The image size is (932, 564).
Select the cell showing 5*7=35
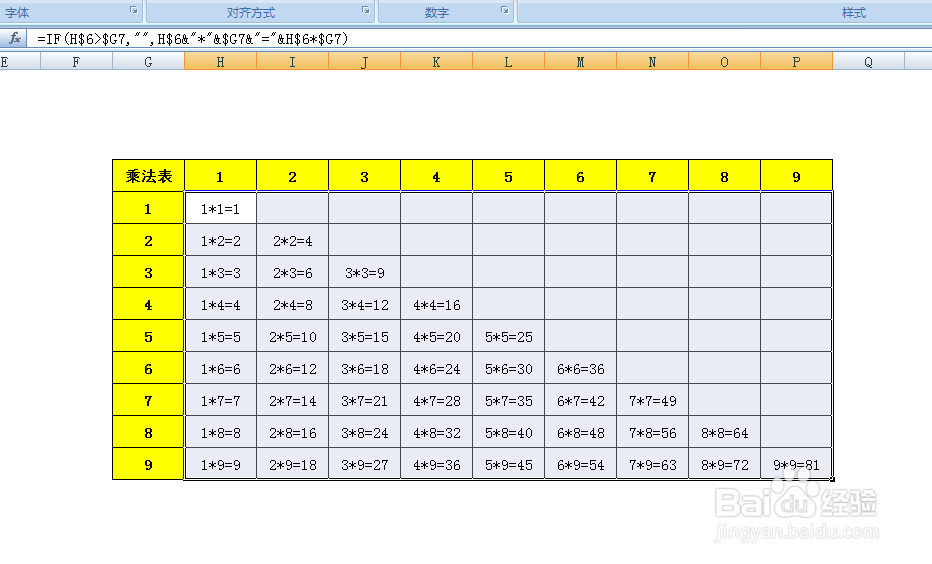pos(508,401)
